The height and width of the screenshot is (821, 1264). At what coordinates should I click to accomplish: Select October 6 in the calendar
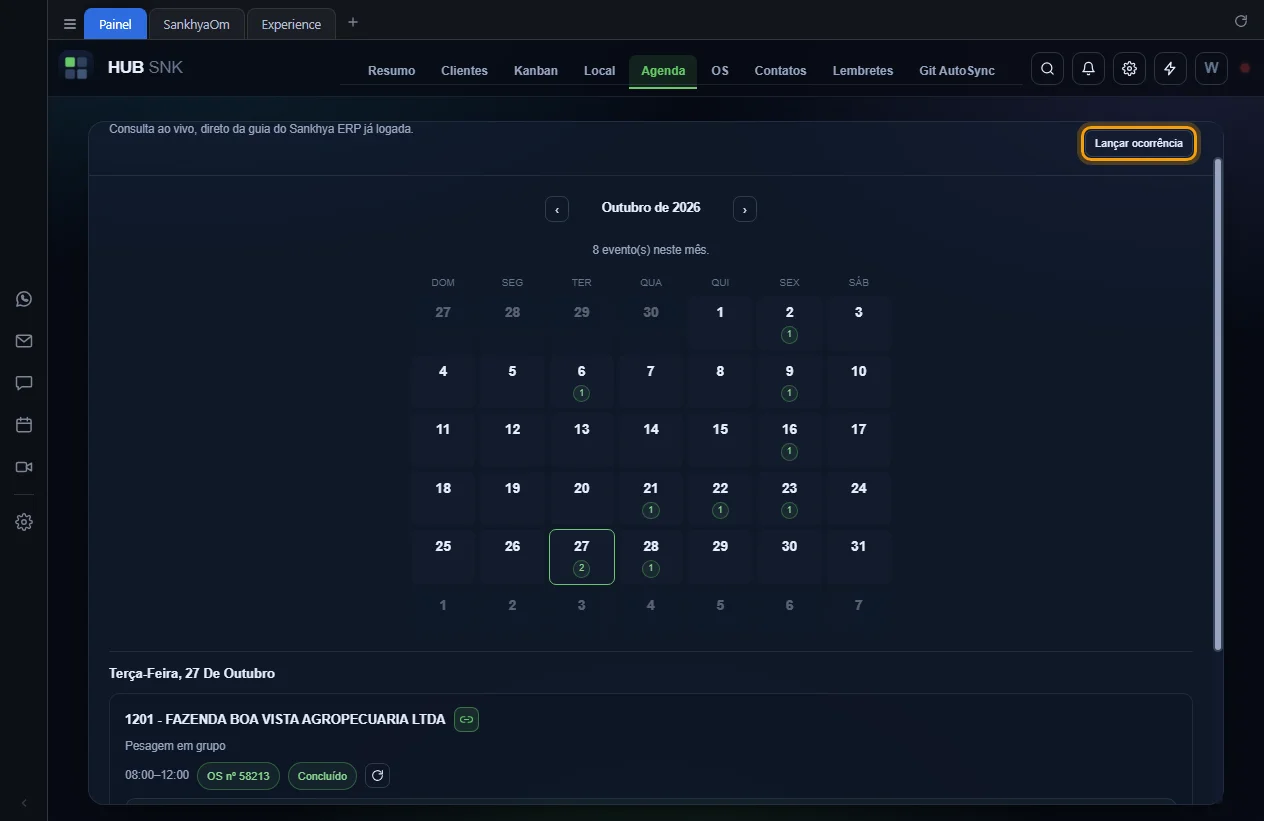tap(582, 381)
